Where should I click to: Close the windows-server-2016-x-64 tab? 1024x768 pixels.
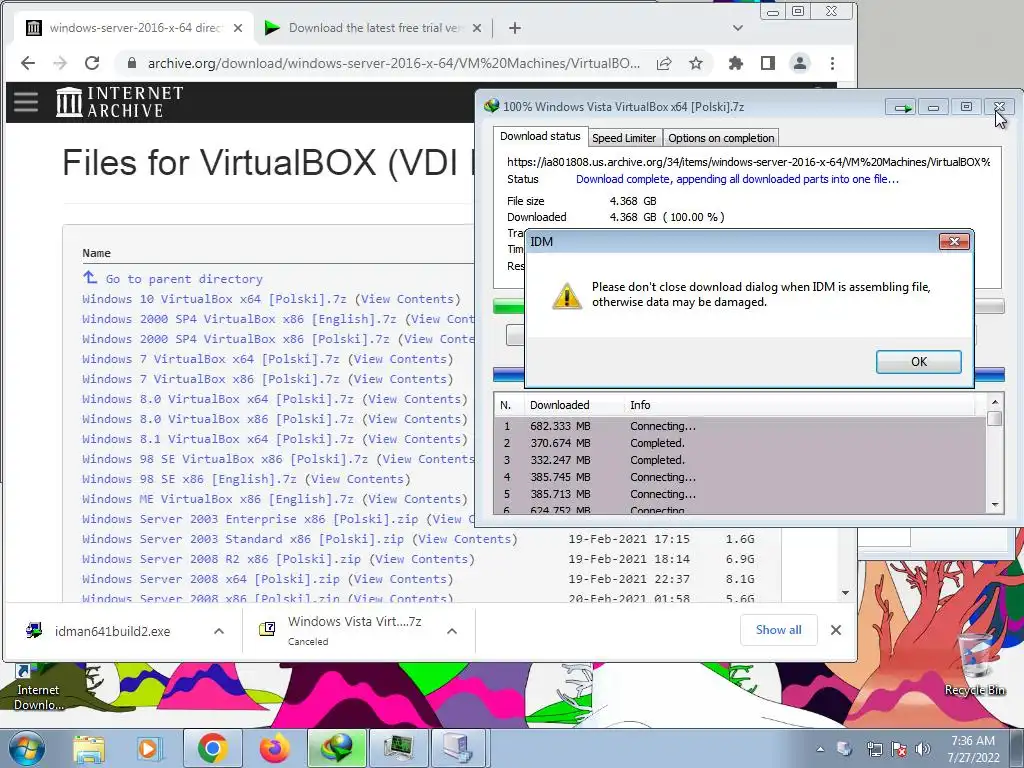[238, 28]
